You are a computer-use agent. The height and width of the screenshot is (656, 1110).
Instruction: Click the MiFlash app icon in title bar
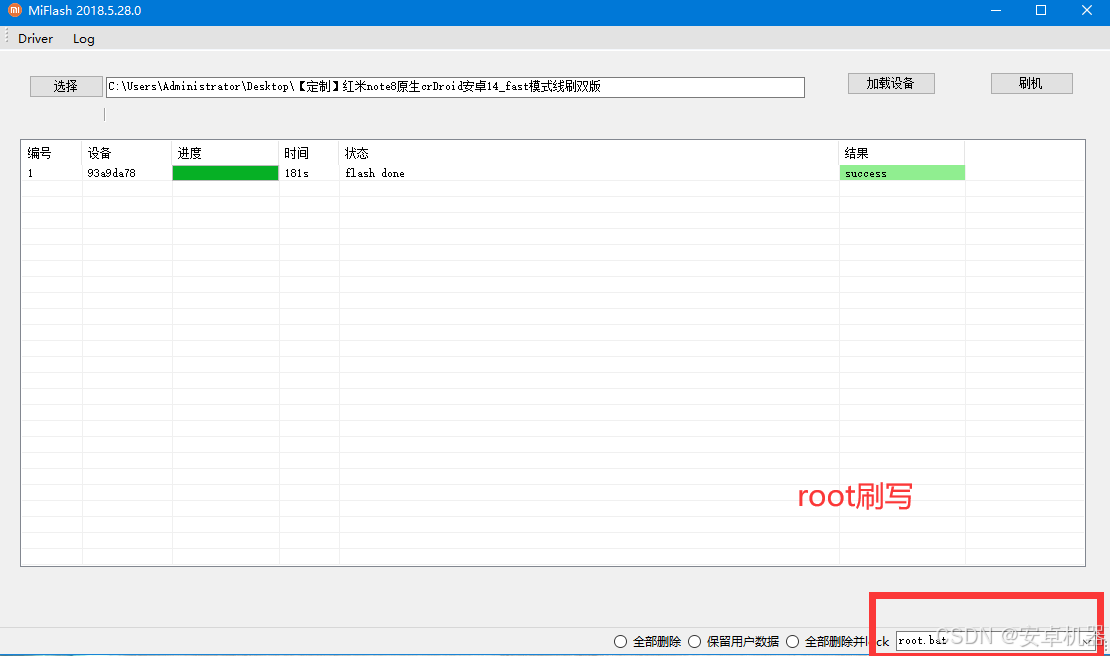(15, 11)
